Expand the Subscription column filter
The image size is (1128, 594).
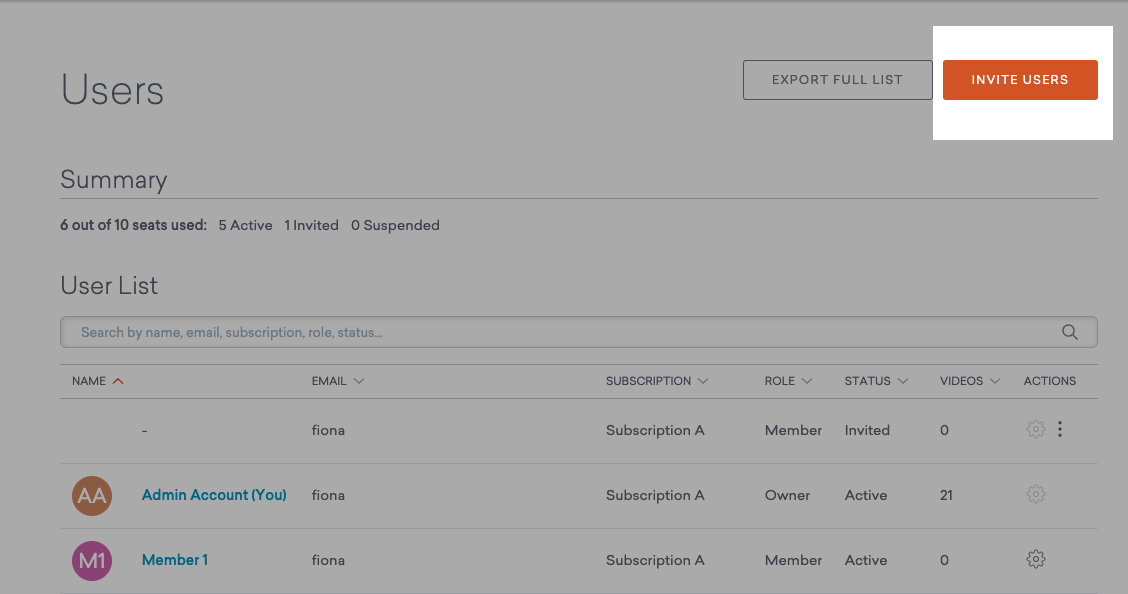coord(703,381)
